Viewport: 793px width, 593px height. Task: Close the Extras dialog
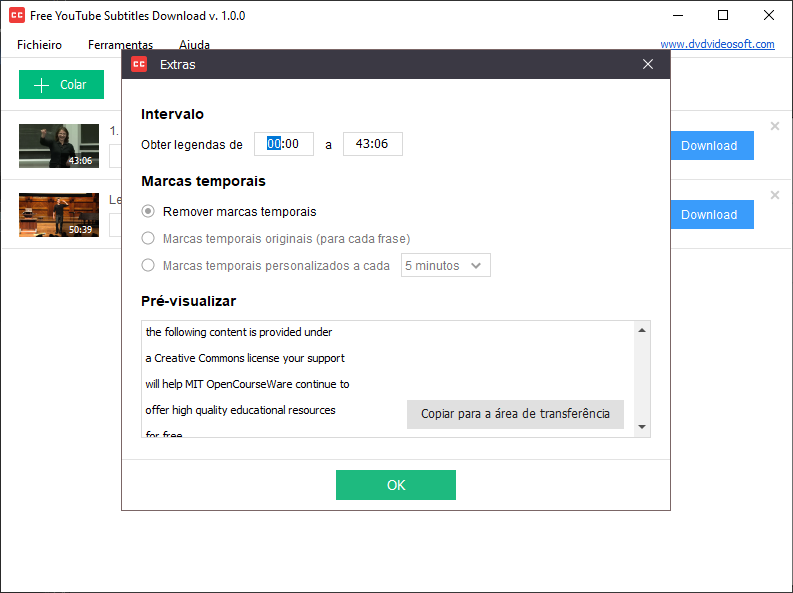tap(647, 64)
